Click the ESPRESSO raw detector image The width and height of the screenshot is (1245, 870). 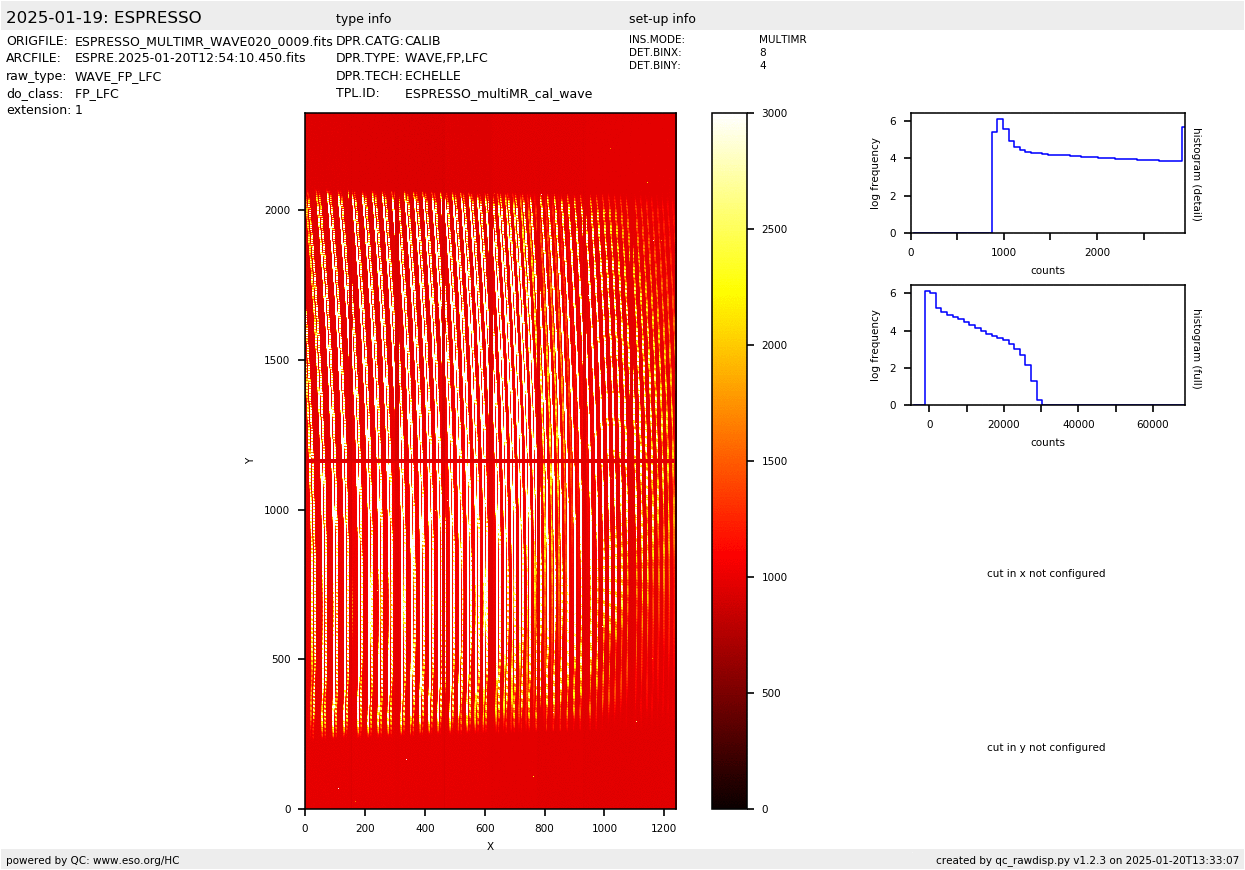pyautogui.click(x=490, y=460)
